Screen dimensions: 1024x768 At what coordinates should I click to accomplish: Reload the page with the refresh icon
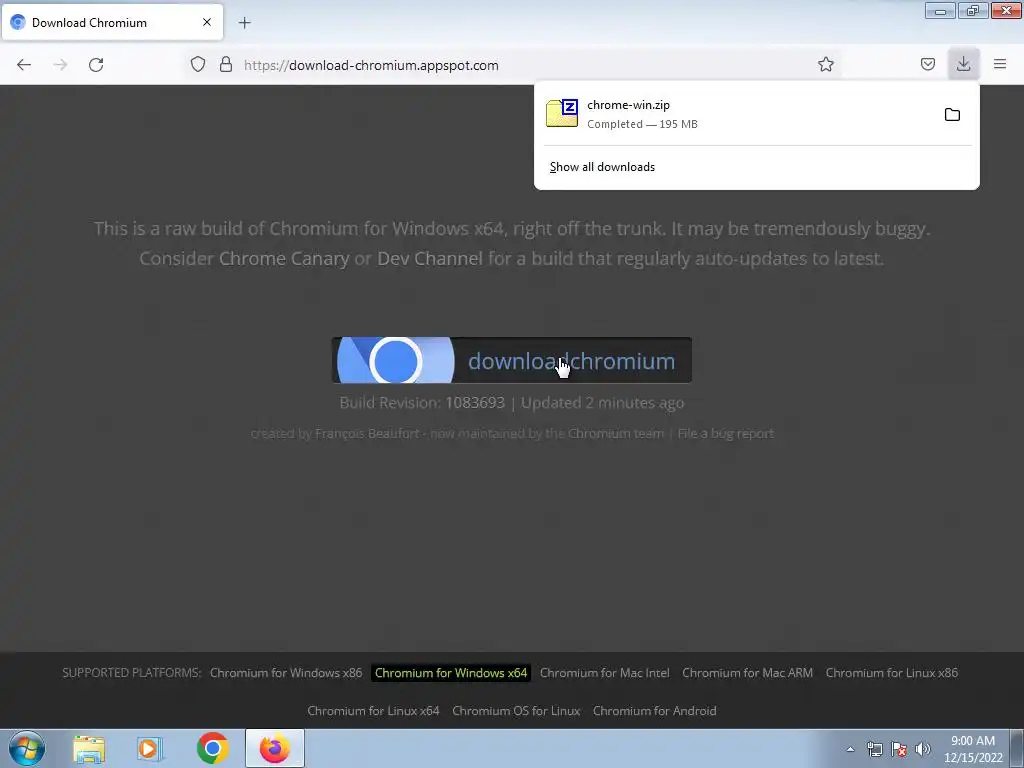pos(96,65)
